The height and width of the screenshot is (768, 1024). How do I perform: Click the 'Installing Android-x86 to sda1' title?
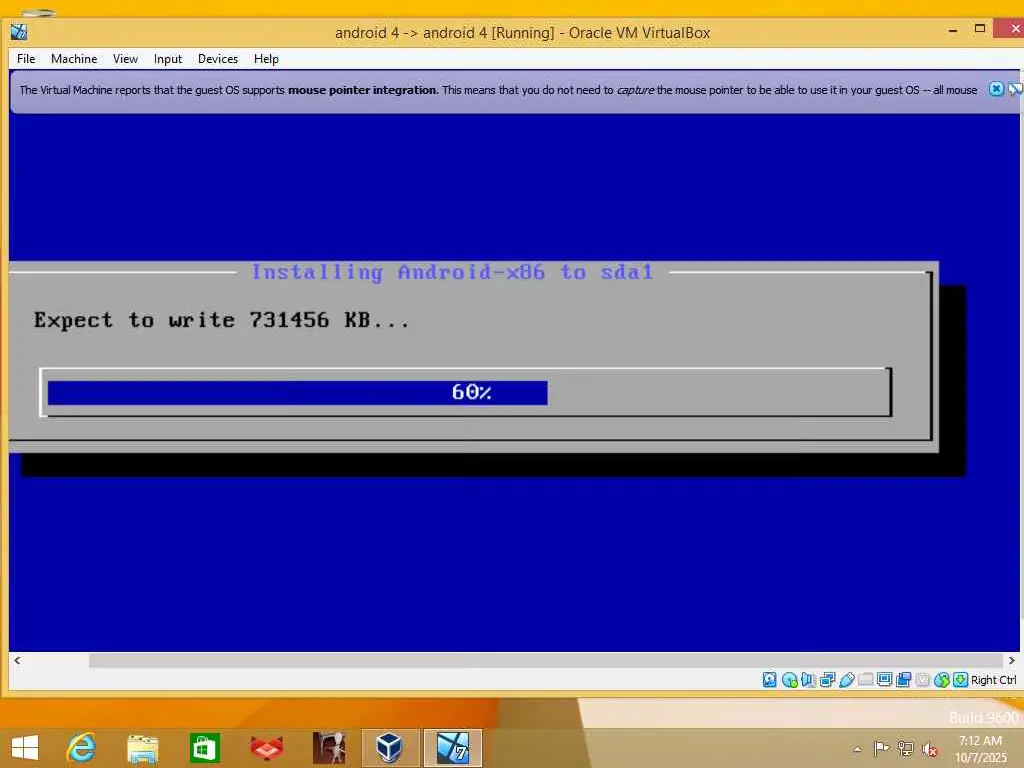[453, 272]
